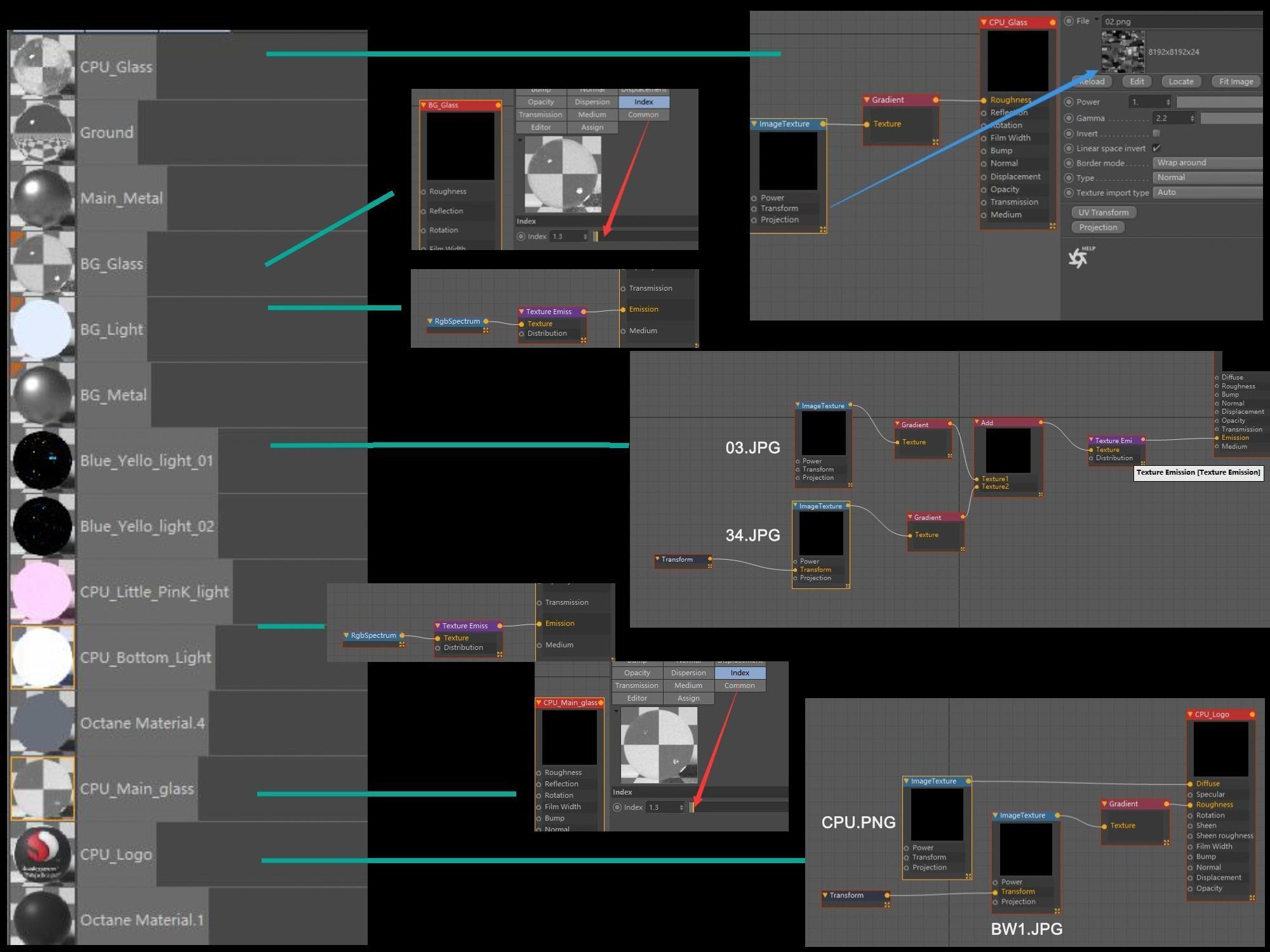Pick the Ground material preview sphere

tap(42, 132)
